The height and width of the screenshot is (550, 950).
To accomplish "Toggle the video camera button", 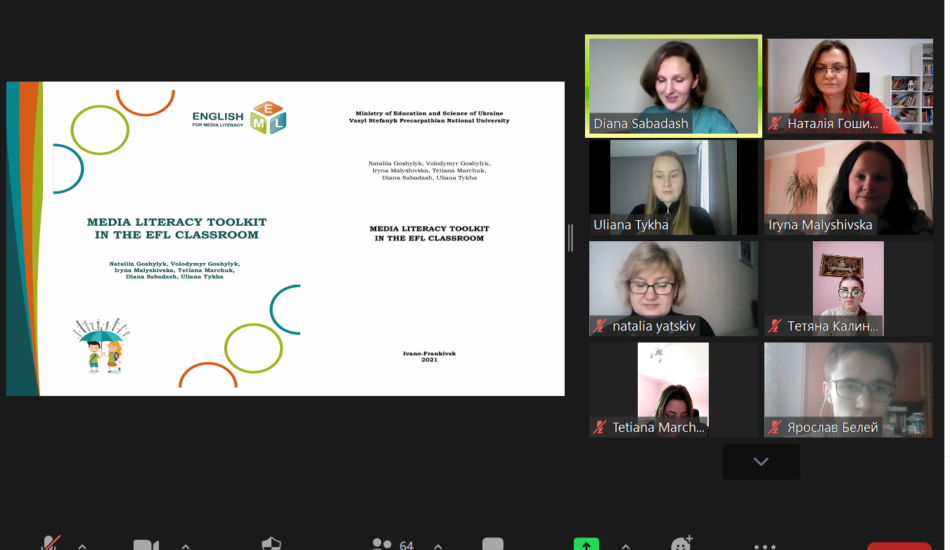I will click(146, 545).
